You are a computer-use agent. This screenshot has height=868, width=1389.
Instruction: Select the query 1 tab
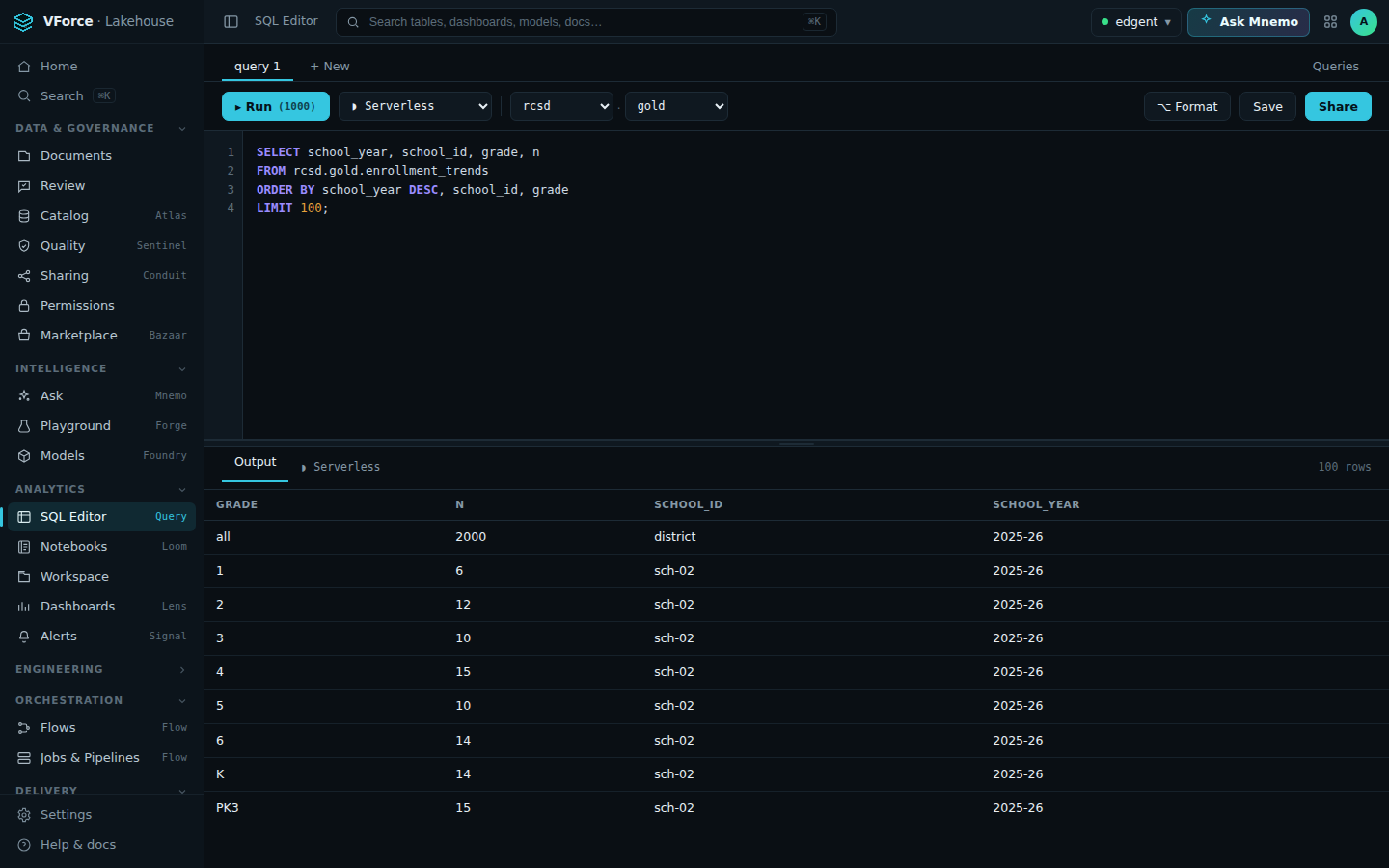(257, 66)
